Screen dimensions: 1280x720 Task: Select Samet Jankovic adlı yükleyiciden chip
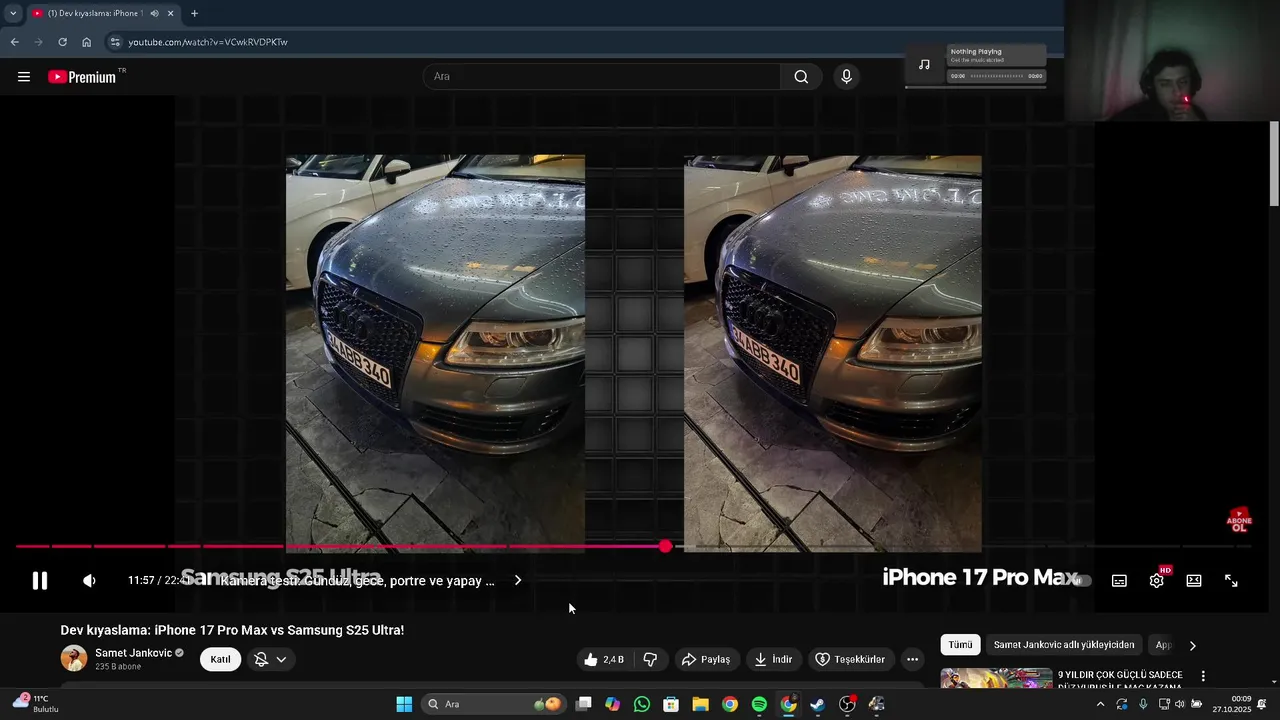[x=1064, y=645]
